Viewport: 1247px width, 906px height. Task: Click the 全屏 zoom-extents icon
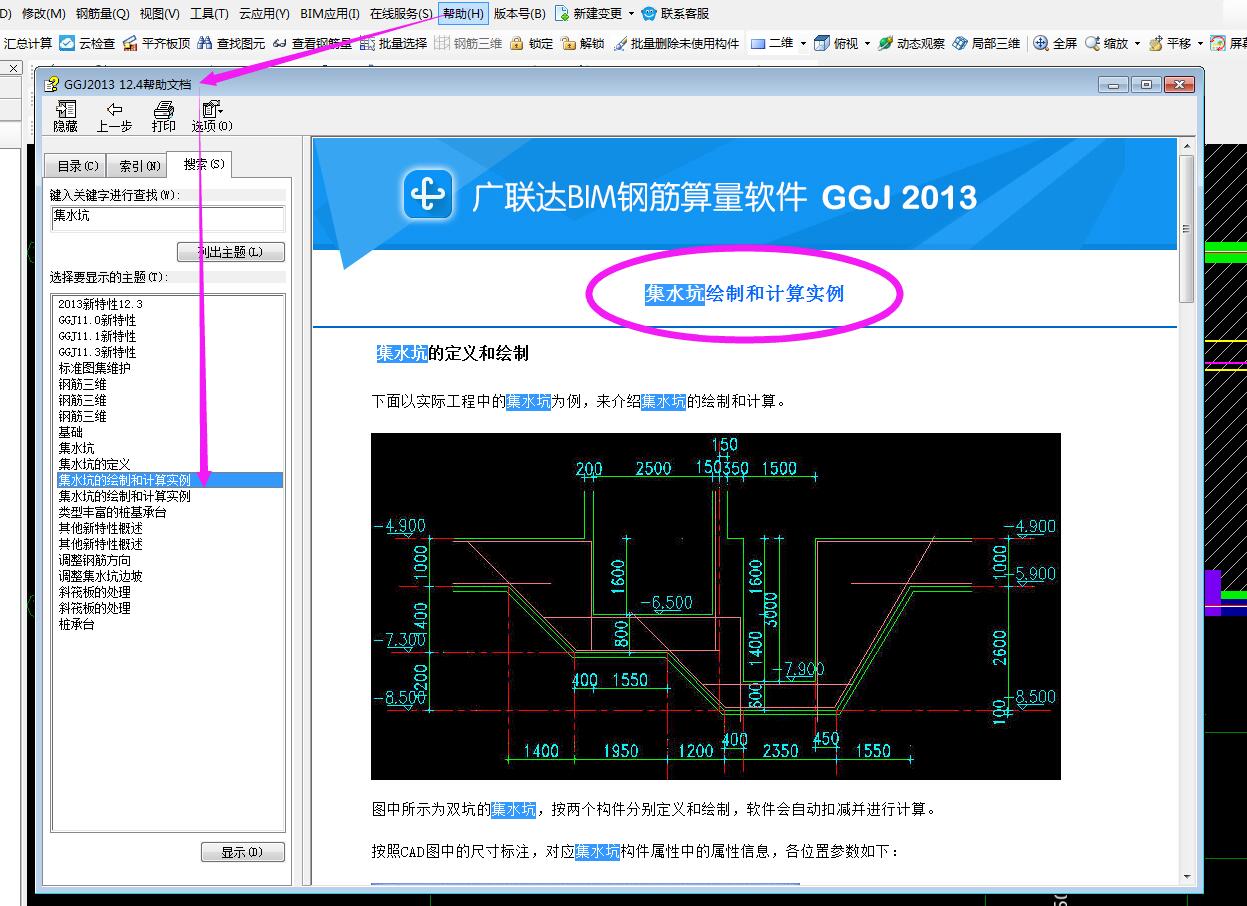(1055, 43)
